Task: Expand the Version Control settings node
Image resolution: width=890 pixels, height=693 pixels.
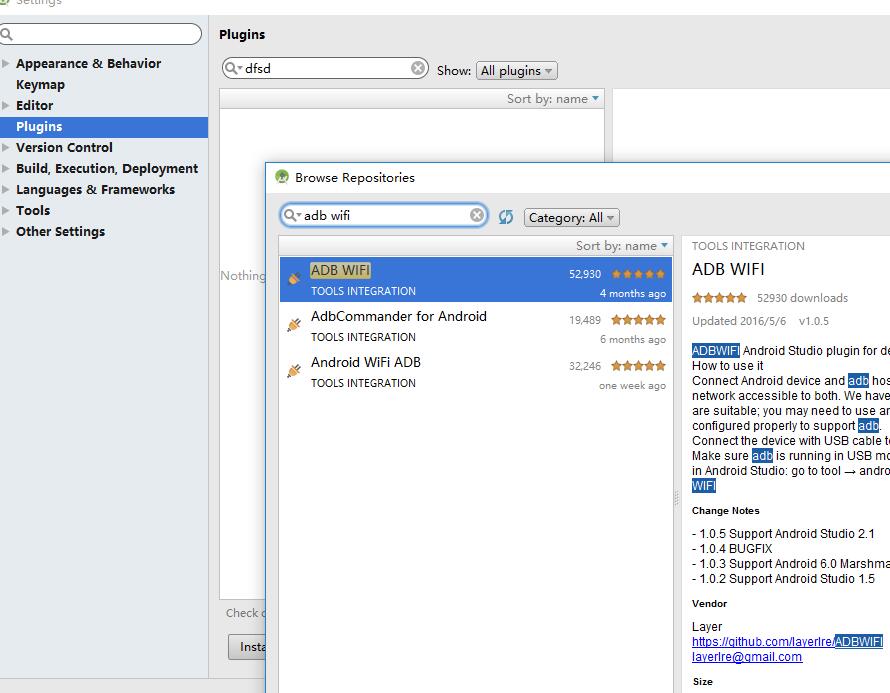Action: [x=6, y=147]
